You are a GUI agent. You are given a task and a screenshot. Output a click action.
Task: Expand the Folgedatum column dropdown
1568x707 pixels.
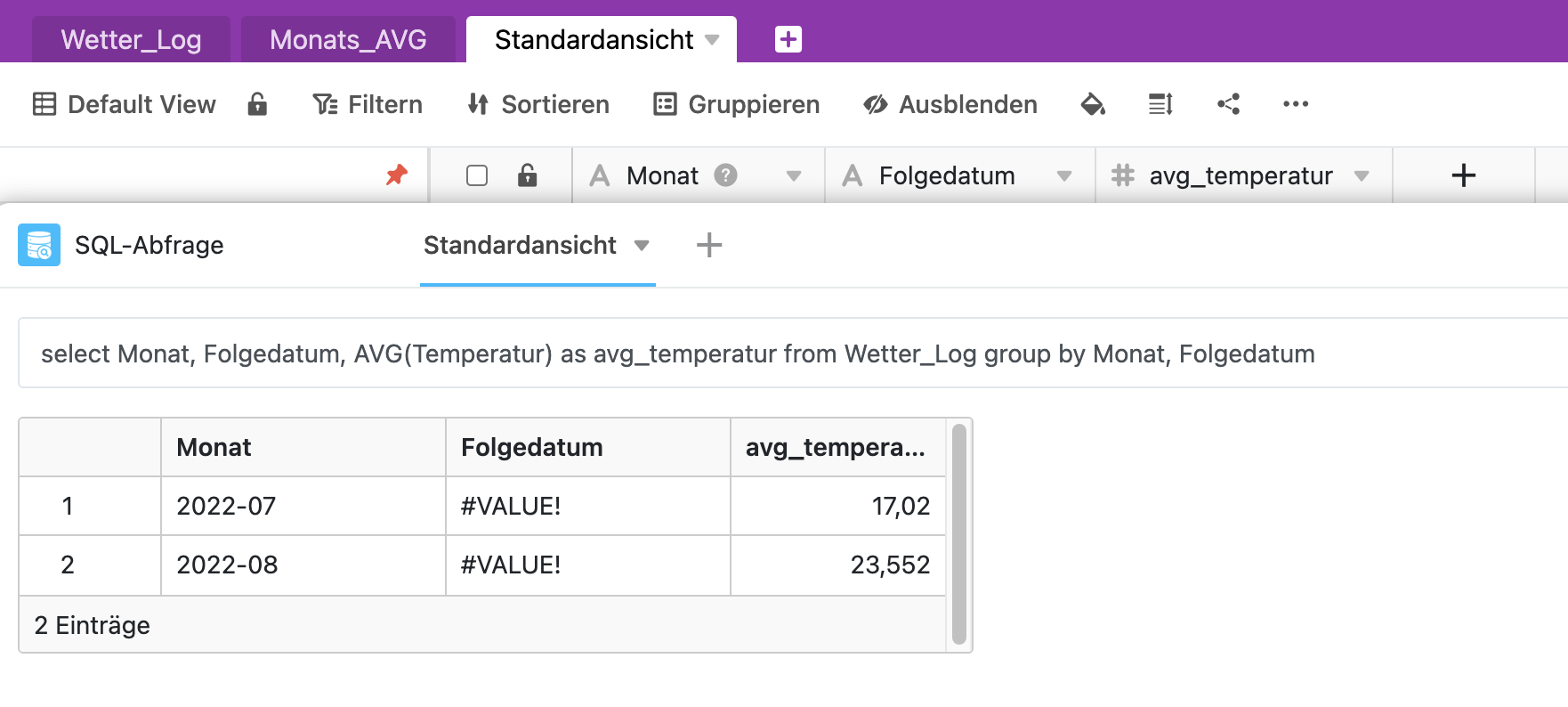(1063, 175)
